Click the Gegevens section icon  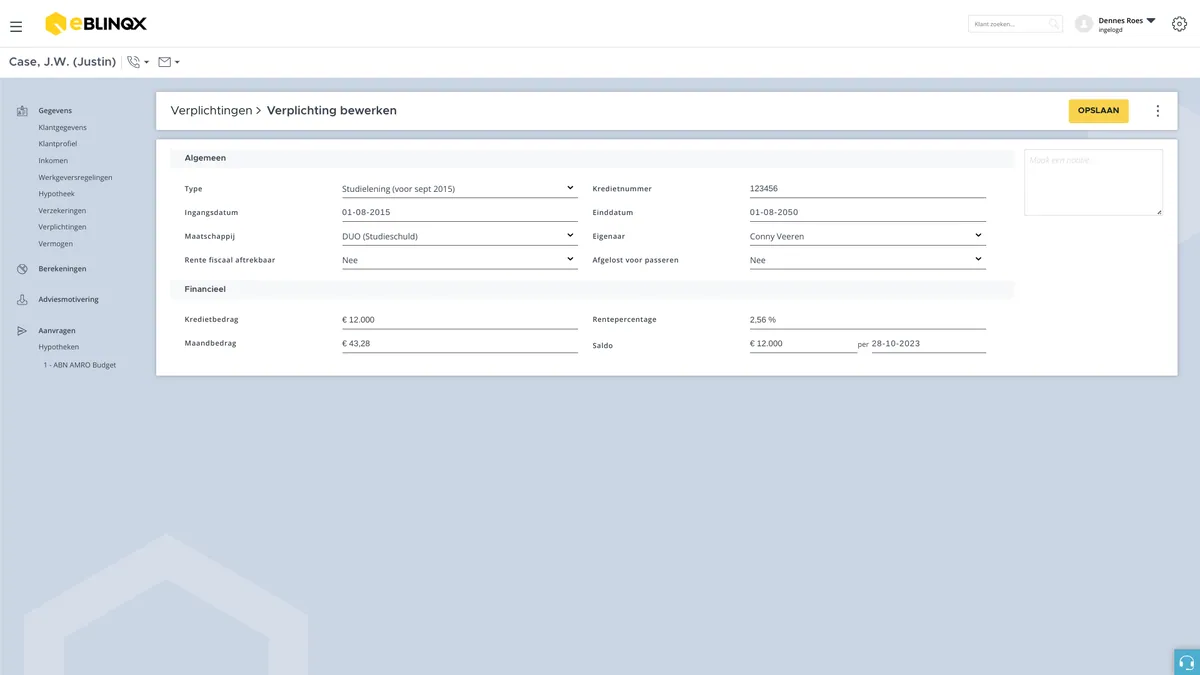[22, 111]
